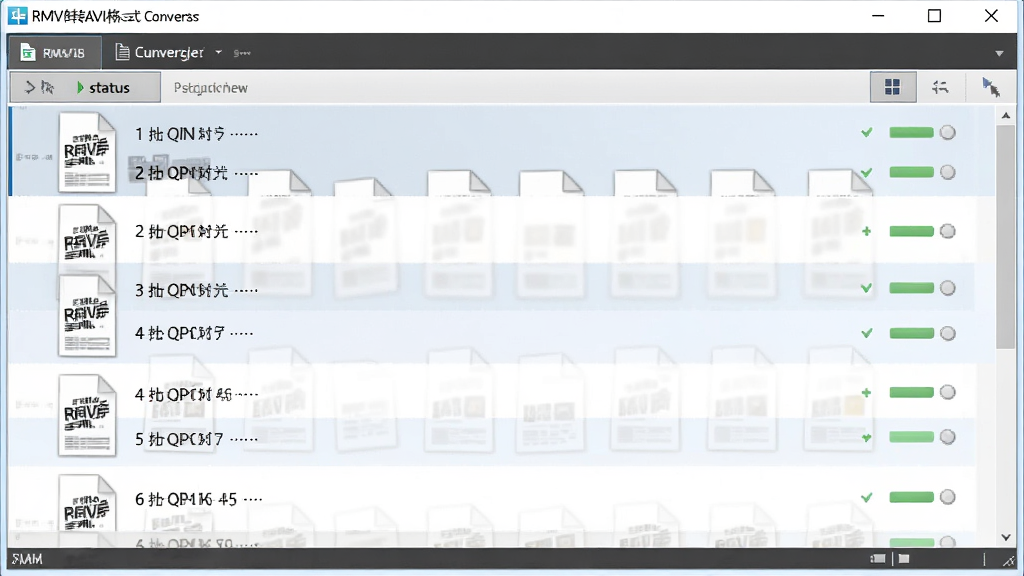The width and height of the screenshot is (1024, 576).
Task: Select radio circle in row 2 with plus marker
Action: coord(948,231)
